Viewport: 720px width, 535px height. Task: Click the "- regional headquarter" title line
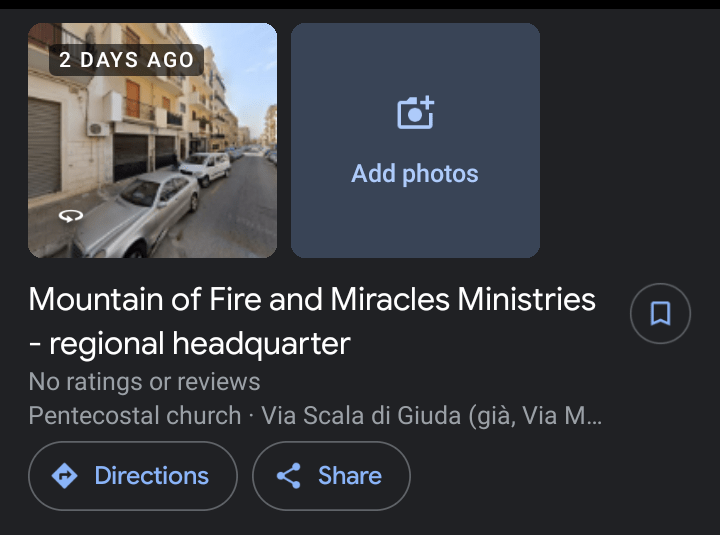click(189, 344)
